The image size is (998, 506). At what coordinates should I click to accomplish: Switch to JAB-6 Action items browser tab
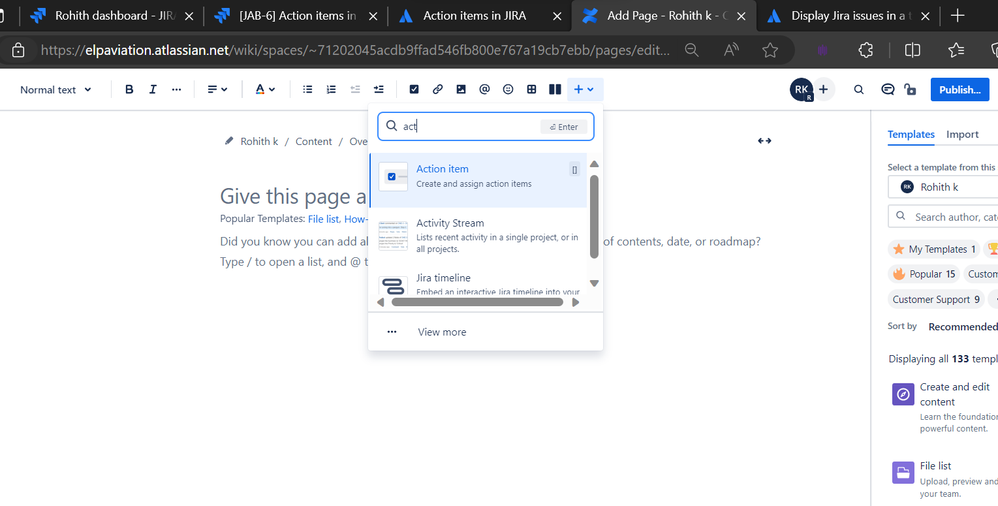296,16
